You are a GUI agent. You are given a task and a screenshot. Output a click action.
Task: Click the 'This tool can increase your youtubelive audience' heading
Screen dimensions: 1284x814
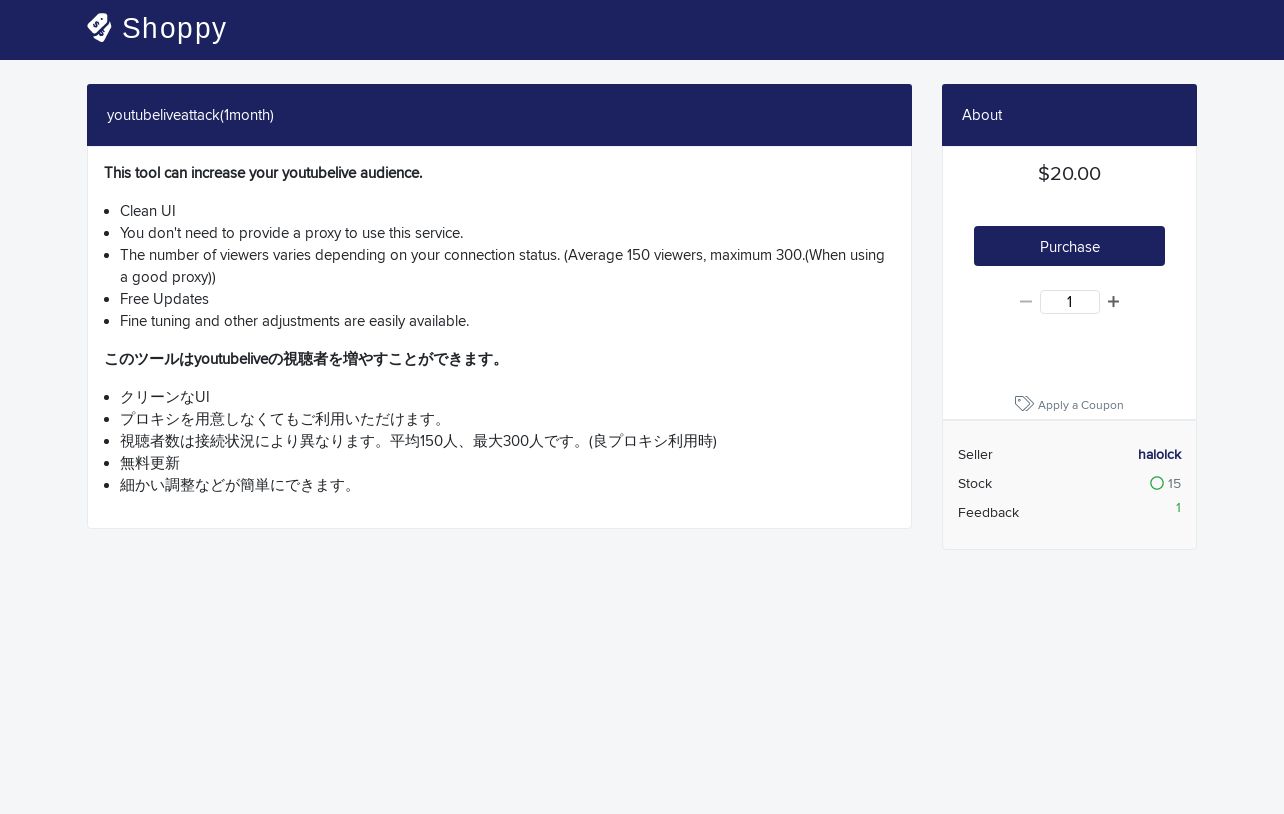[x=263, y=173]
